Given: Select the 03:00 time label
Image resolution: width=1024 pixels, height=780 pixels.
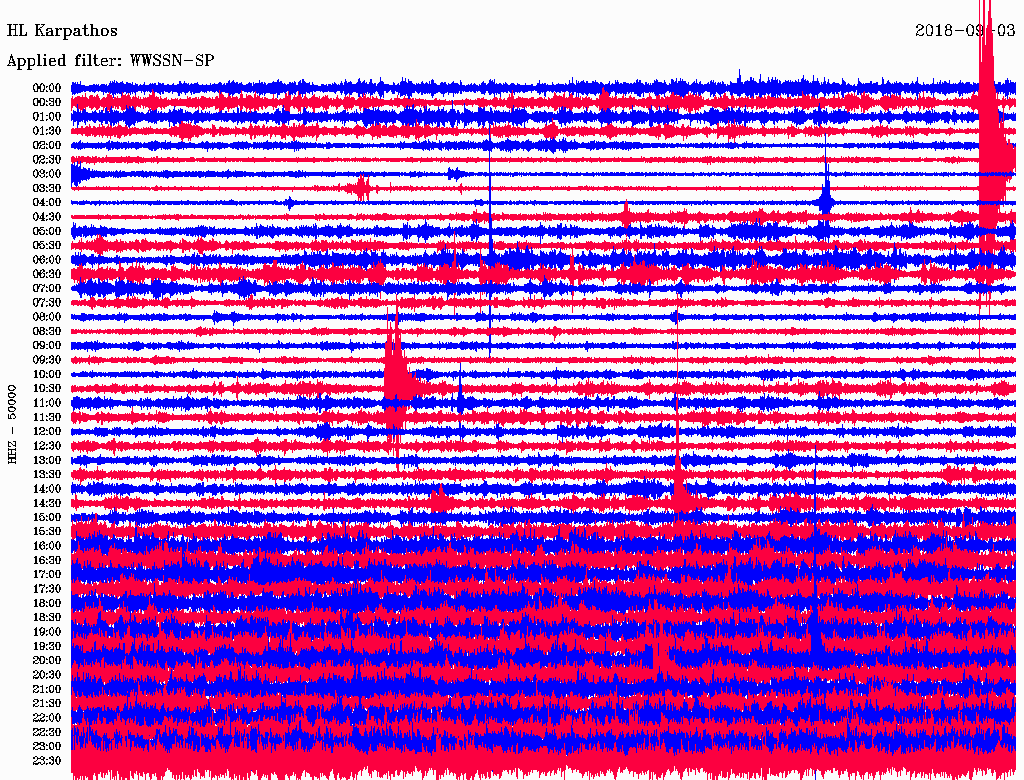Looking at the screenshot, I should tap(46, 174).
